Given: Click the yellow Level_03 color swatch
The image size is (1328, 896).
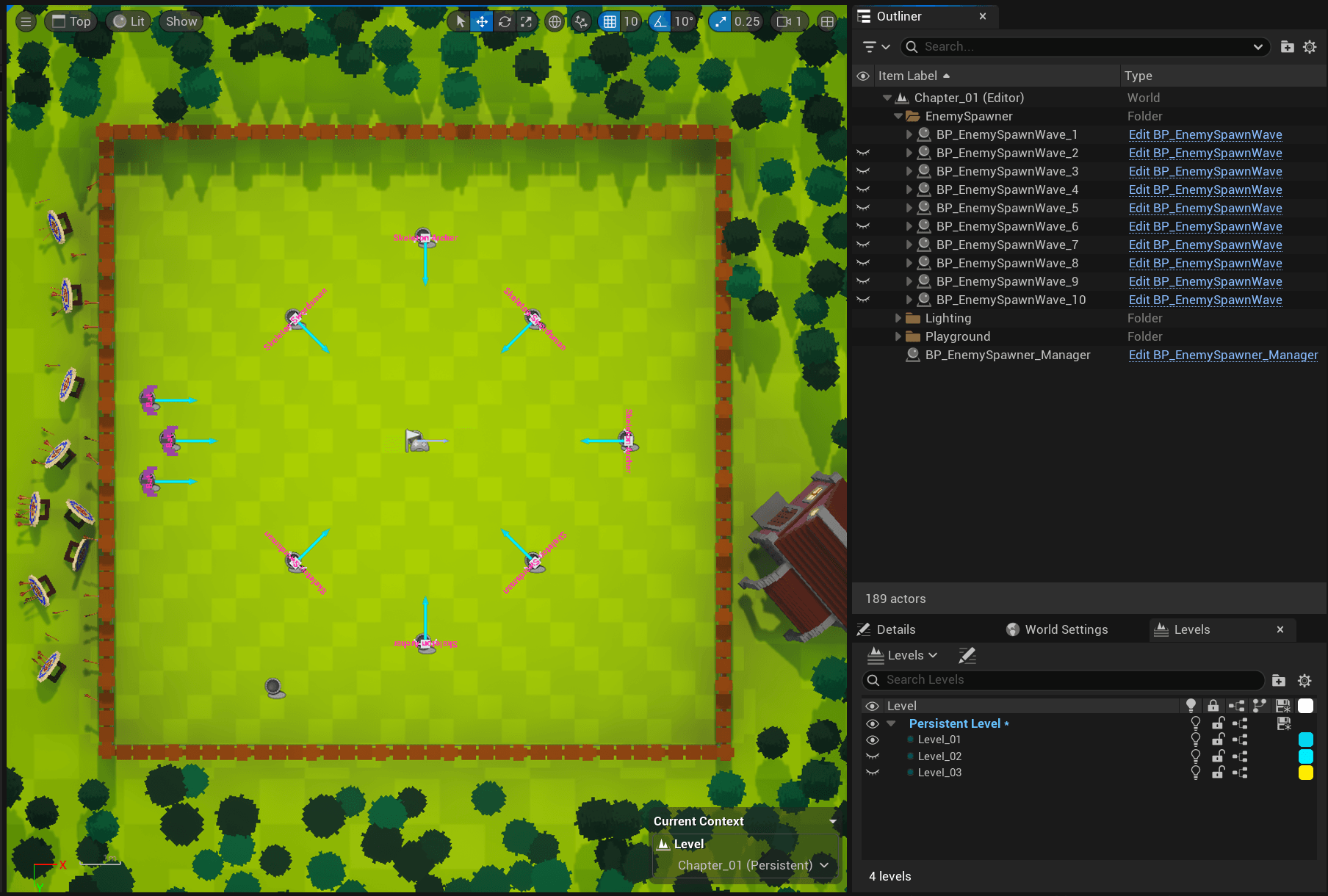Looking at the screenshot, I should (1305, 773).
